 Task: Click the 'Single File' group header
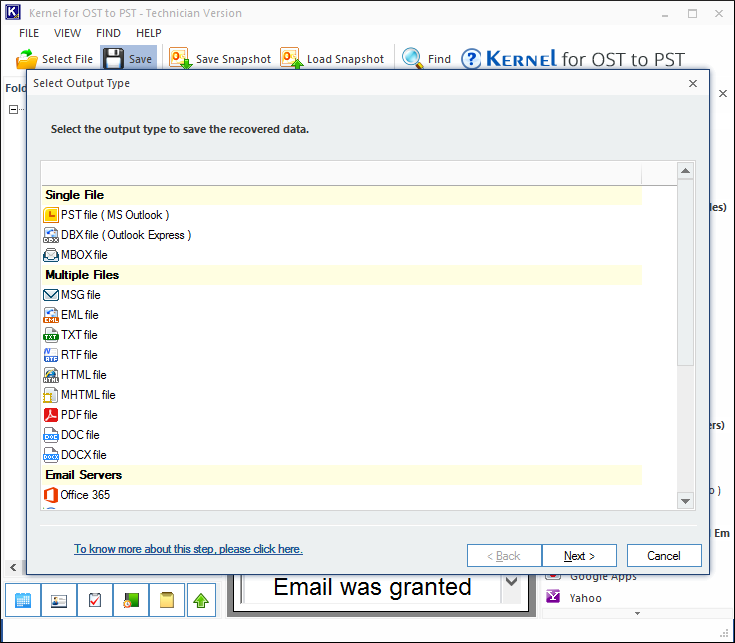point(342,195)
